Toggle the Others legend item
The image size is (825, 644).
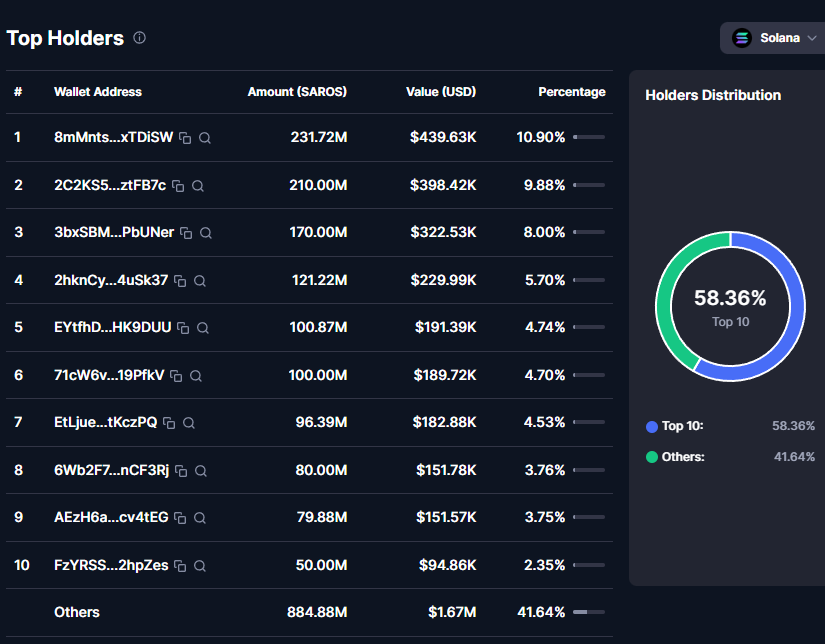click(x=675, y=457)
